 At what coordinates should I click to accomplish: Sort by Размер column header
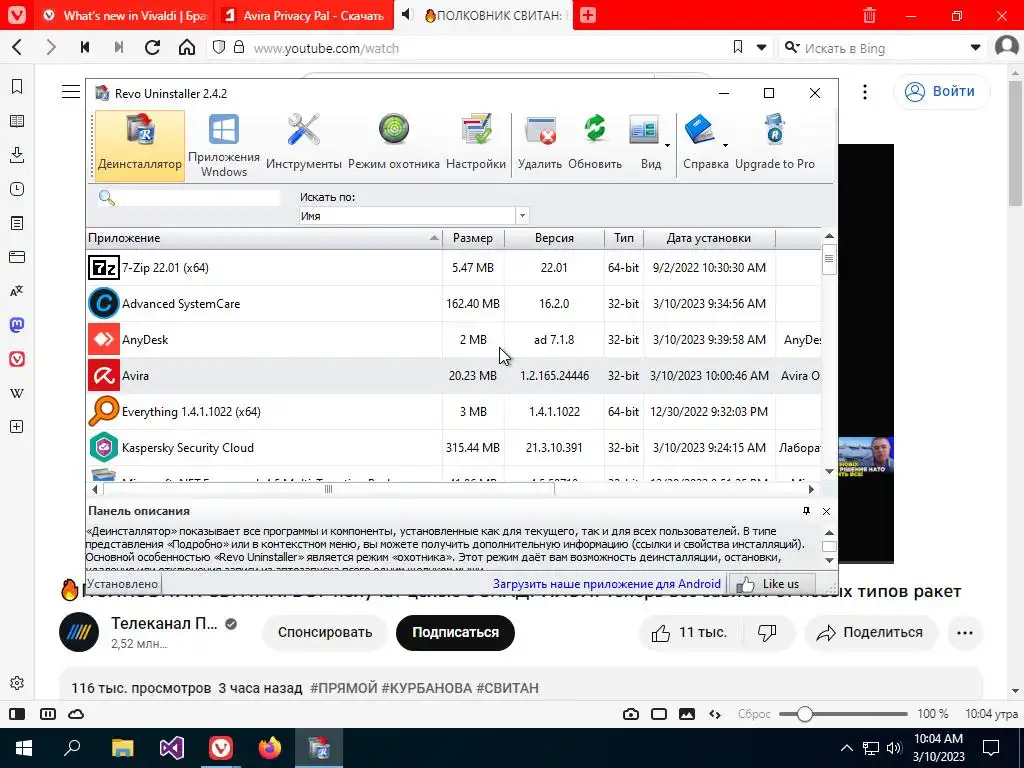coord(473,238)
